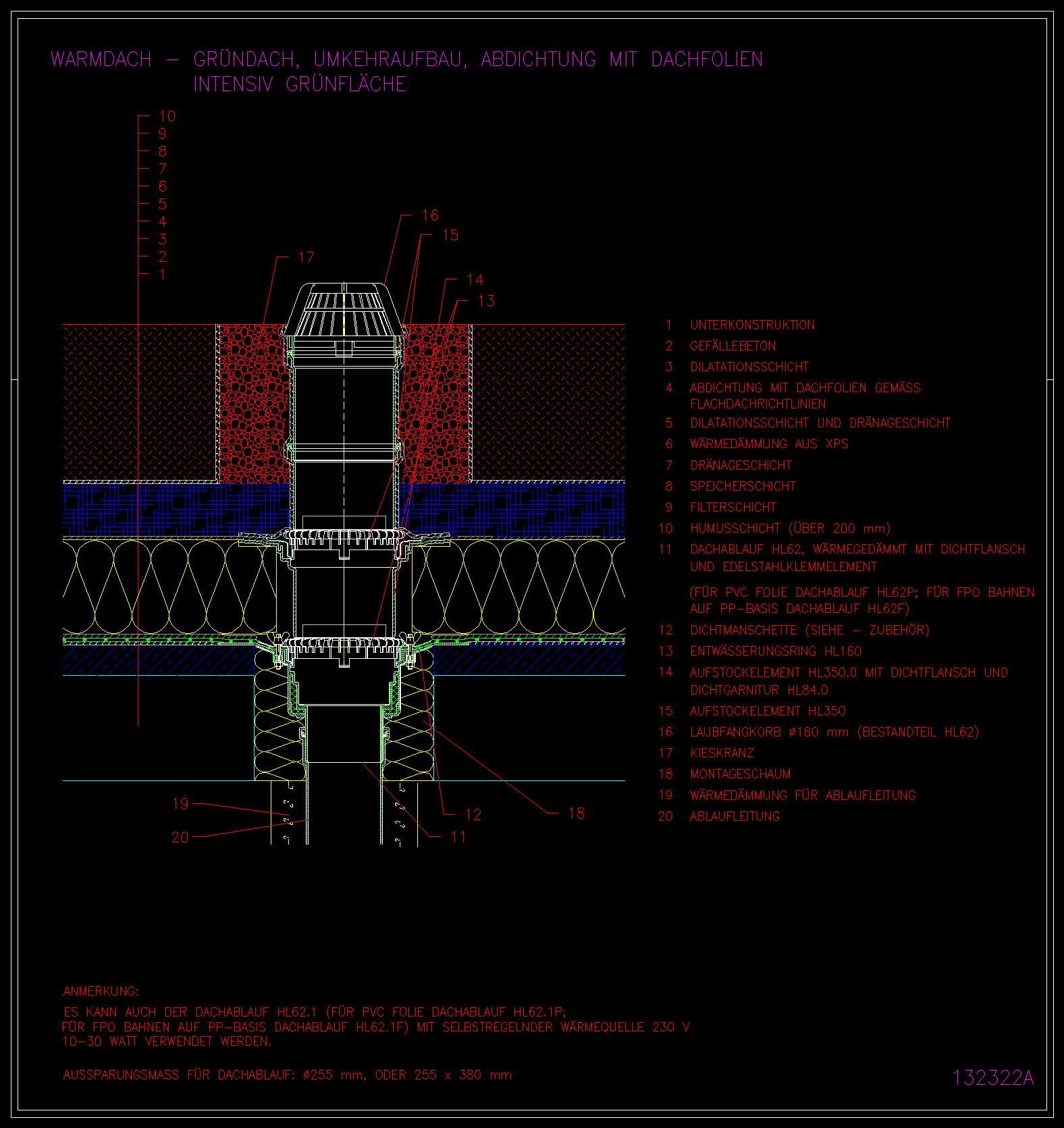Select legend entry 'ENTWÄSSERUNGSRING HL160'
Viewport: 1064px width, 1128px height.
776,651
